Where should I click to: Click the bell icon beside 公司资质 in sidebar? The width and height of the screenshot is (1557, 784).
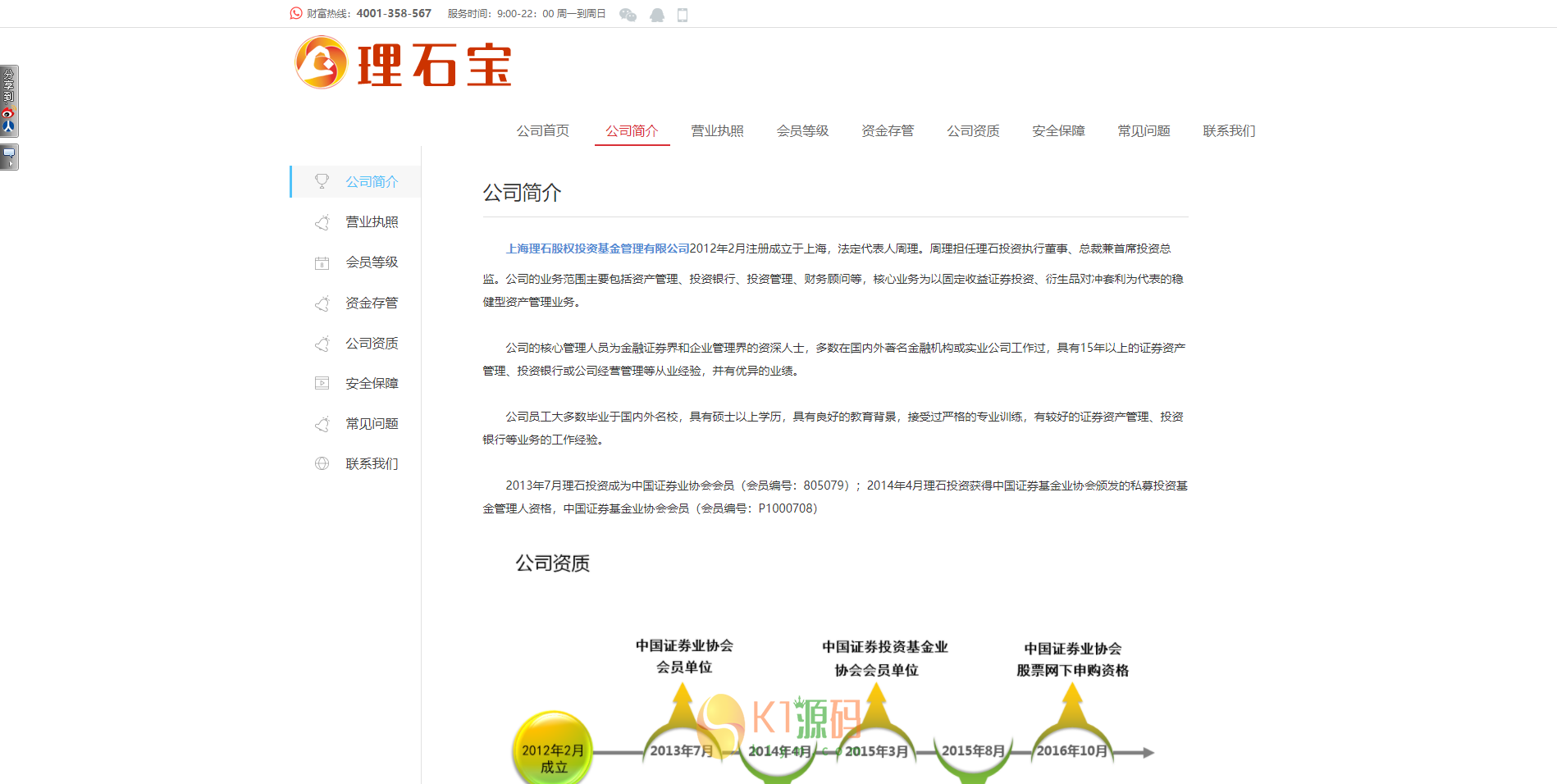click(x=322, y=344)
